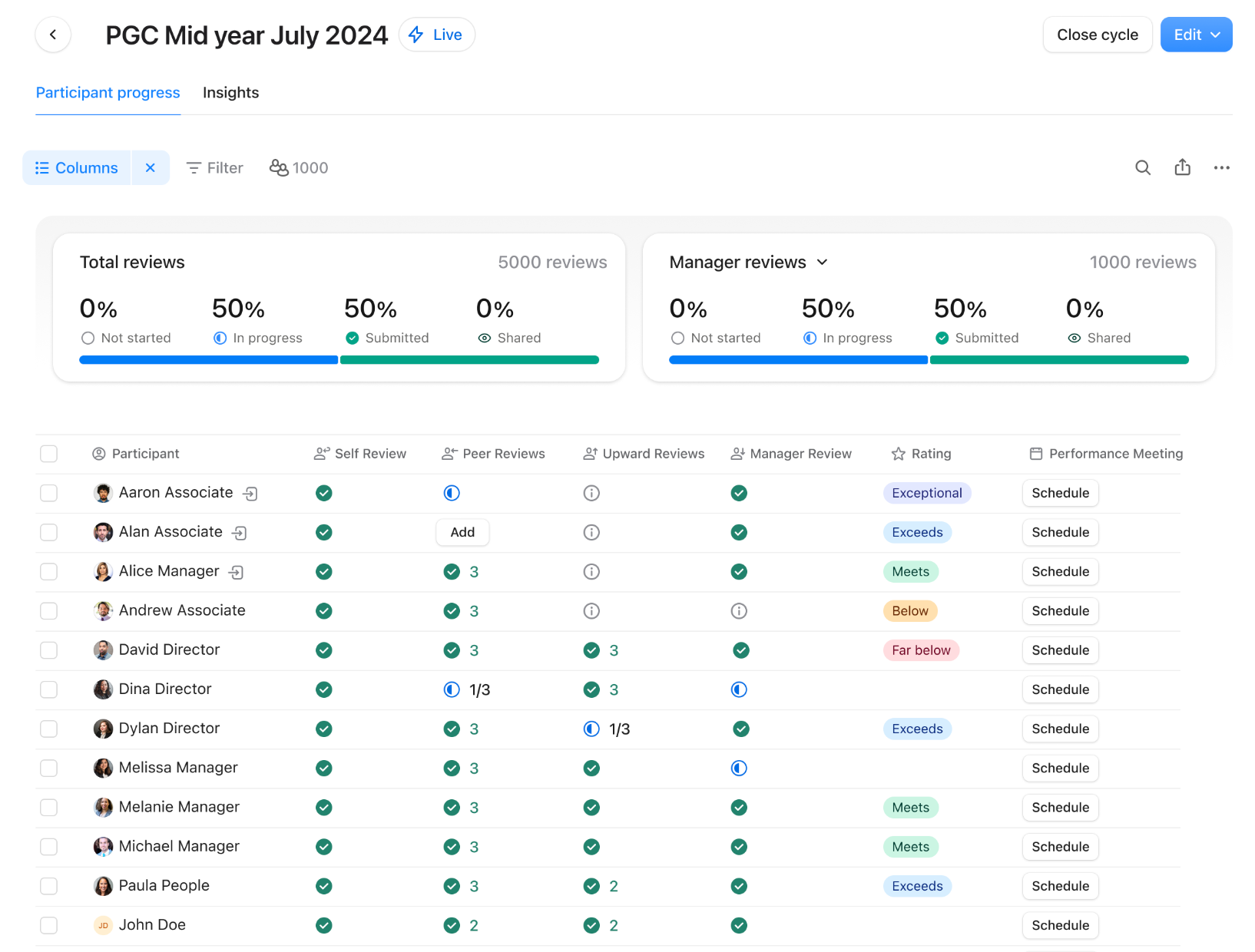Click the share/export icon
1255x952 pixels.
(1183, 167)
